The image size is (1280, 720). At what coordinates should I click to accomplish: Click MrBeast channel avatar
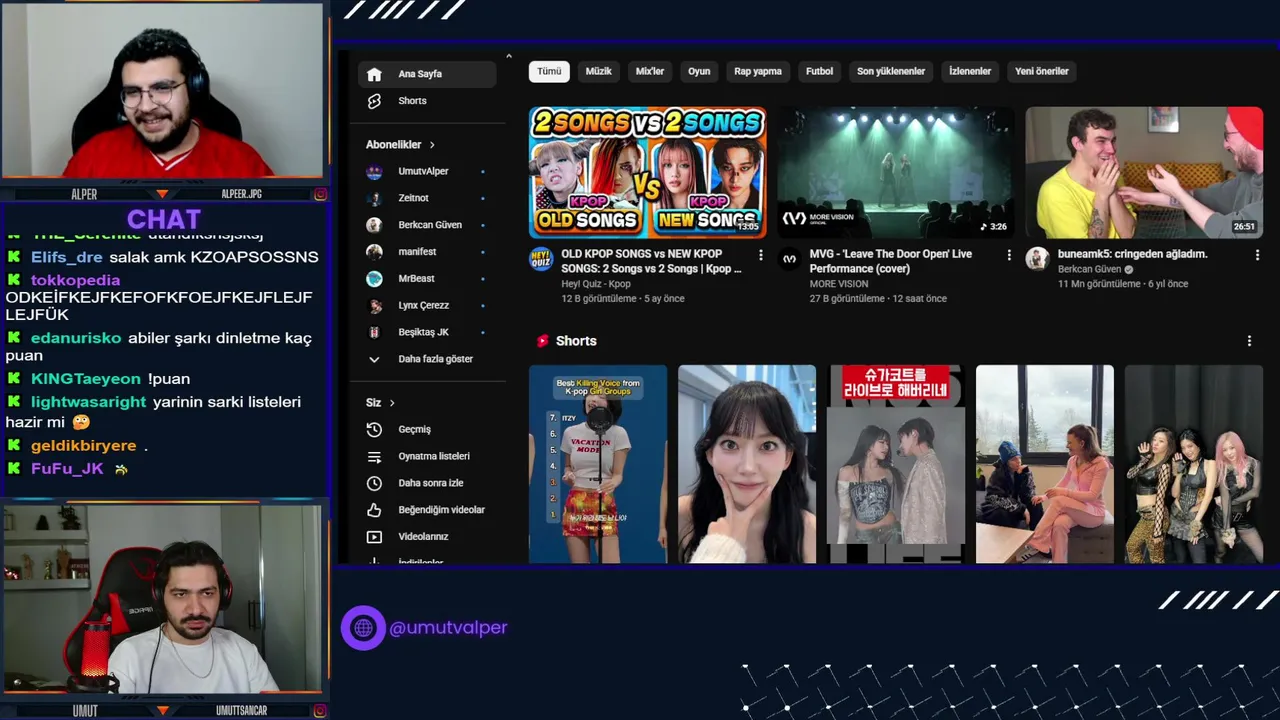pyautogui.click(x=374, y=279)
